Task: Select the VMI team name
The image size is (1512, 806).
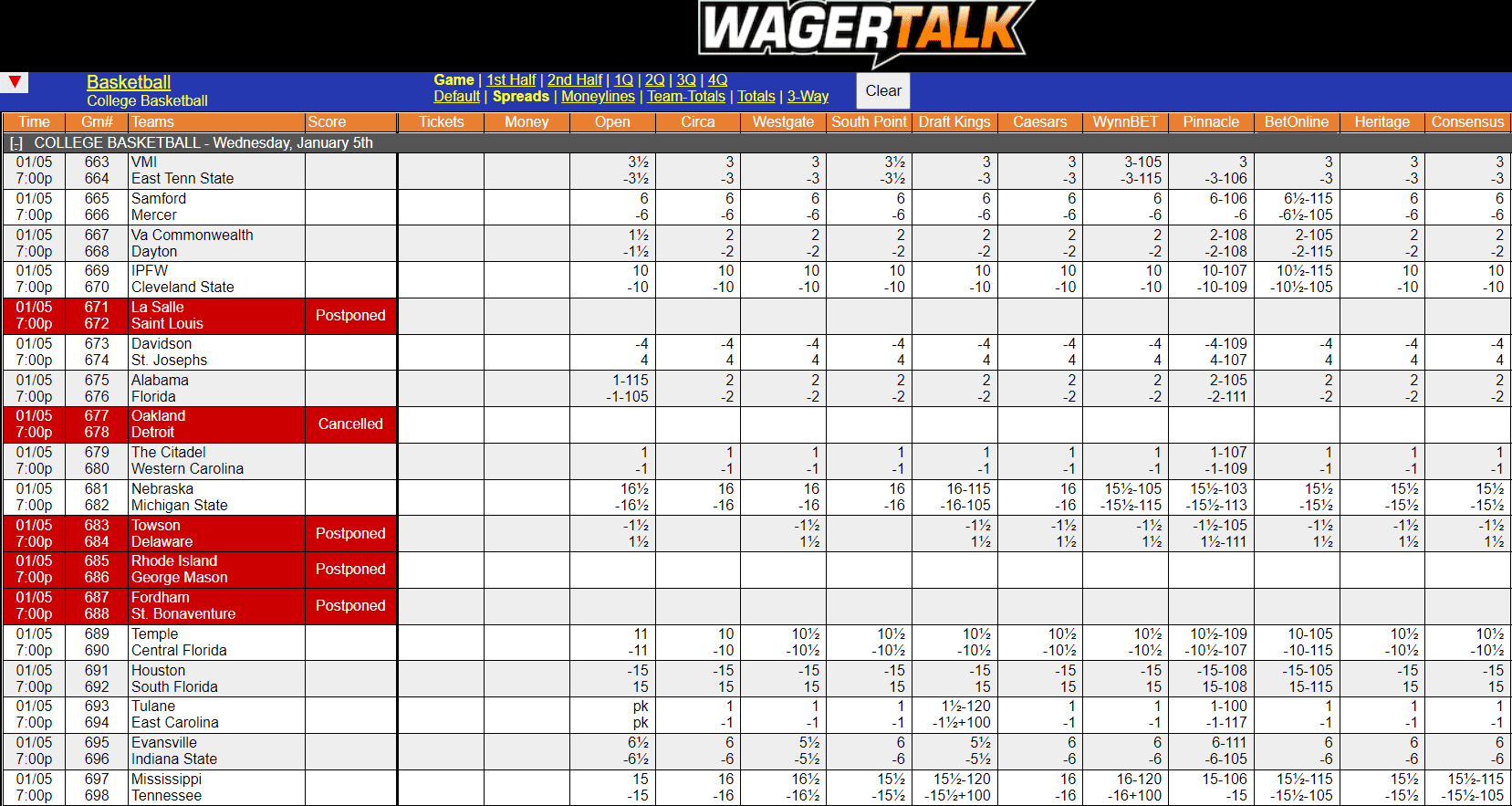Action: (x=144, y=162)
